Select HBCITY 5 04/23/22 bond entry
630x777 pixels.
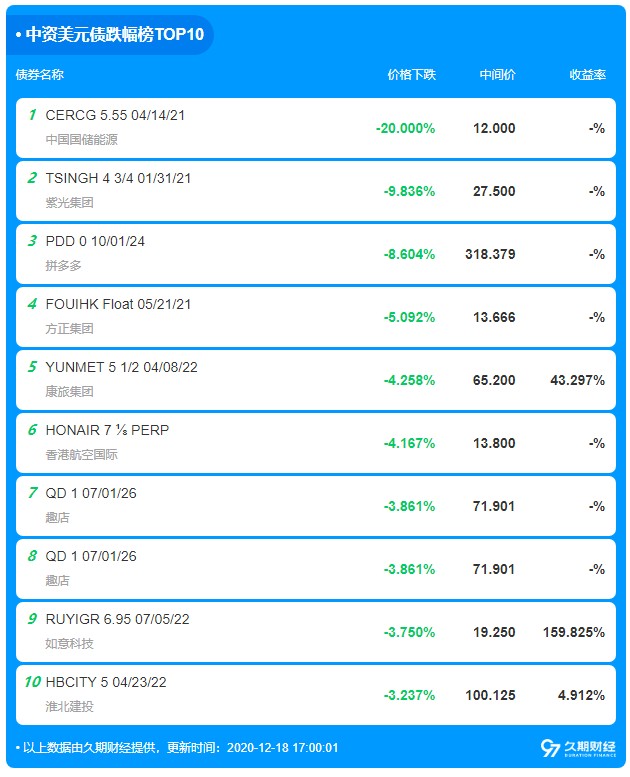316,694
